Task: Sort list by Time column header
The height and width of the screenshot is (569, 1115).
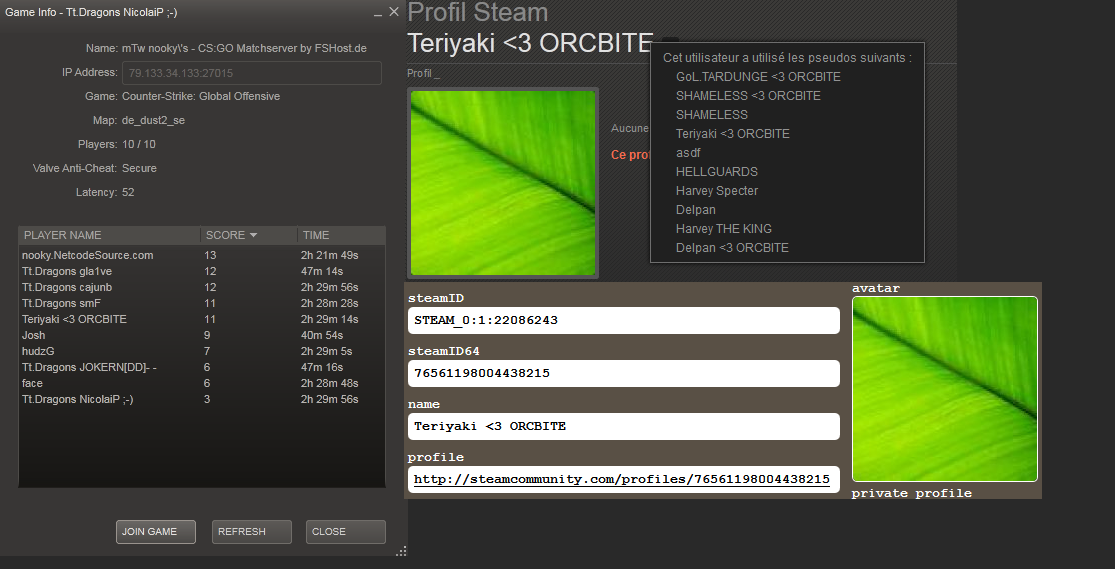Action: click(340, 235)
